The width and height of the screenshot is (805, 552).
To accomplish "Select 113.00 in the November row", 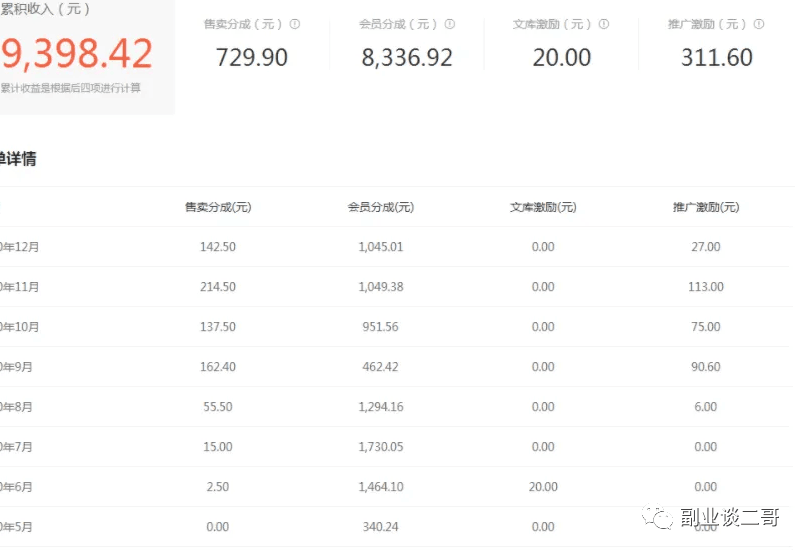I will point(706,287).
